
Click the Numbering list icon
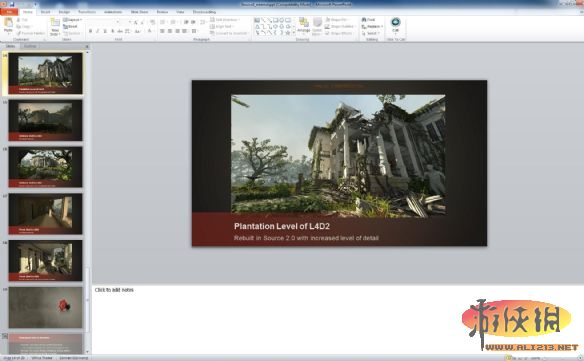pos(173,22)
